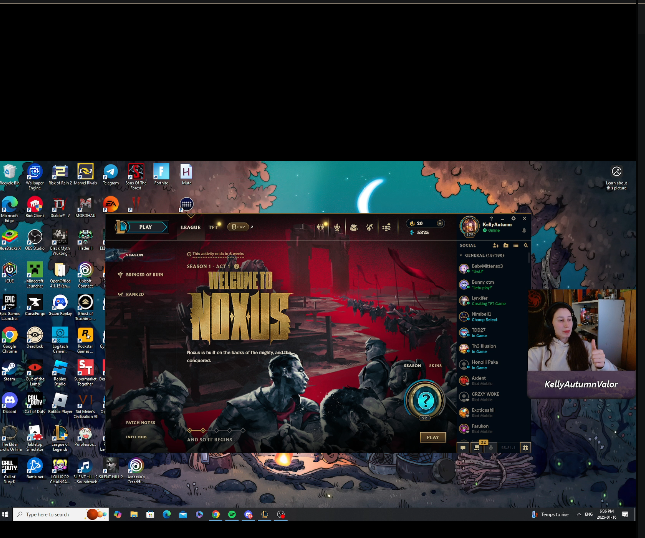
Task: Click the add friend icon in Social panel
Action: [x=495, y=246]
